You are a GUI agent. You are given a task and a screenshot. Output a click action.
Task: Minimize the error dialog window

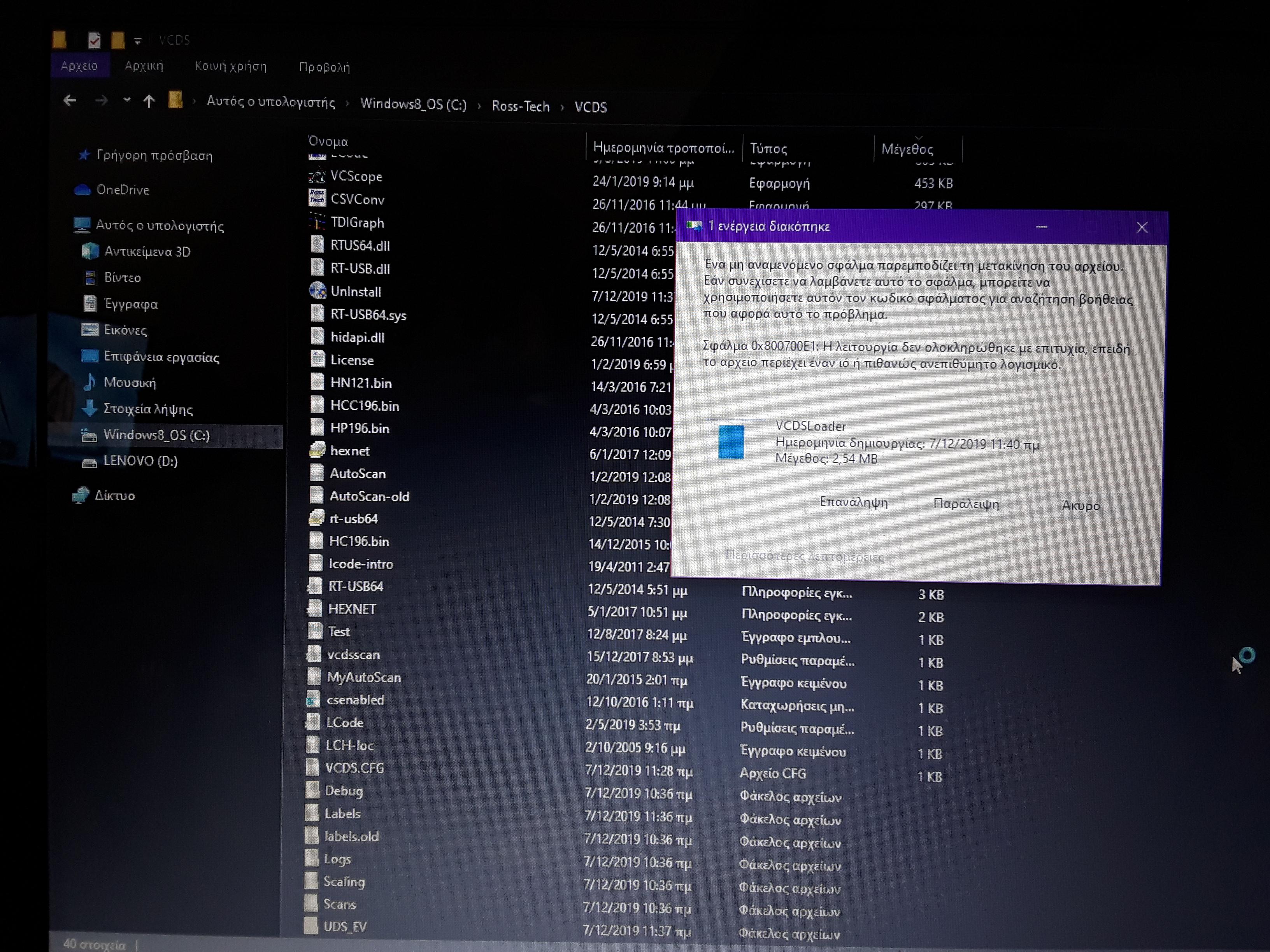1042,227
